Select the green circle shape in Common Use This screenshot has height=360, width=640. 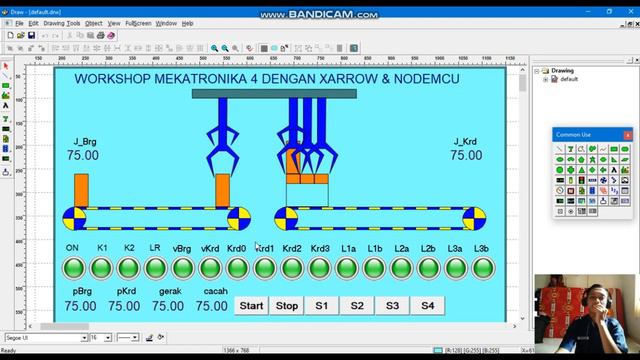pyautogui.click(x=560, y=170)
